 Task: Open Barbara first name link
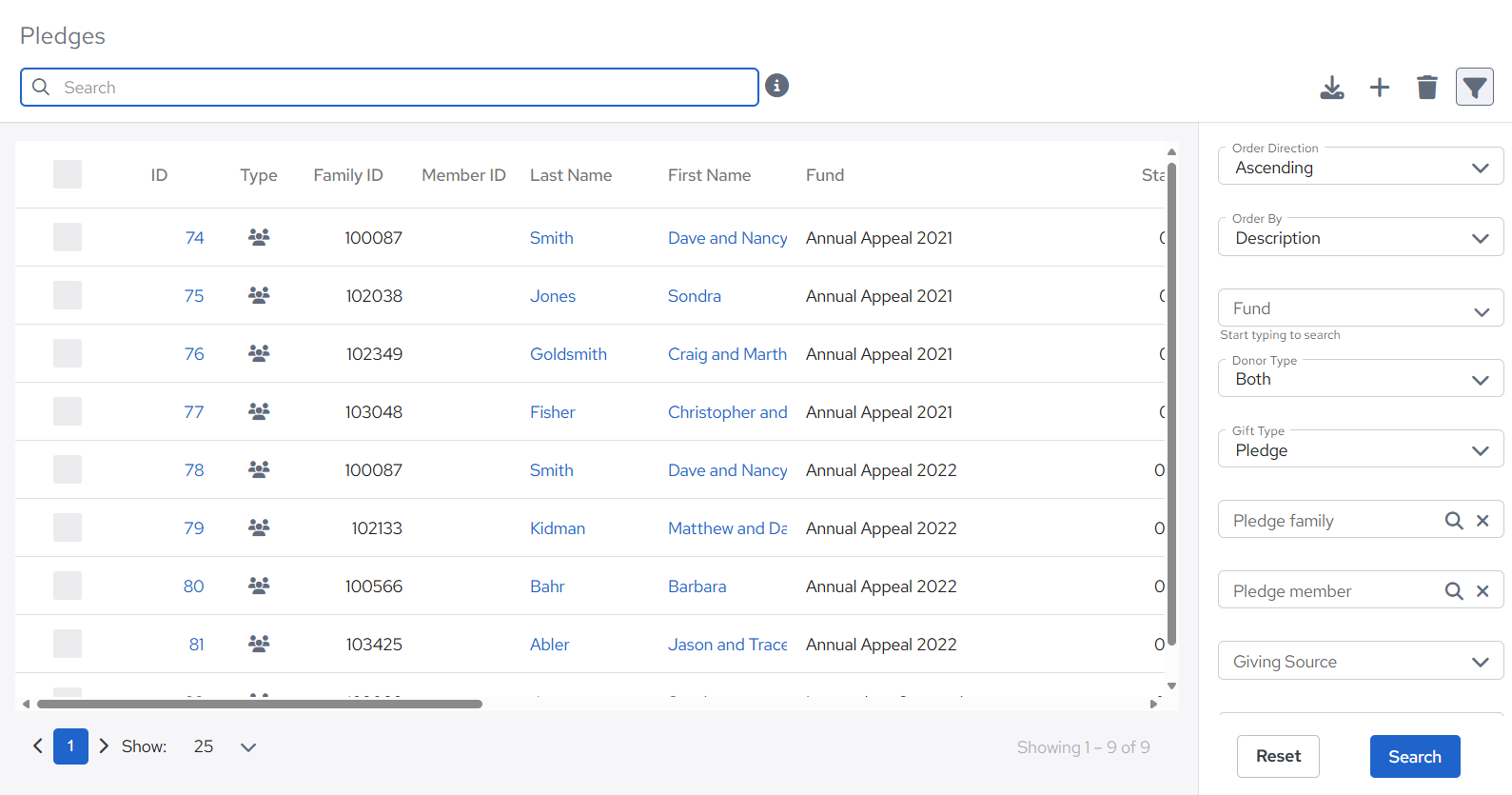pyautogui.click(x=697, y=586)
